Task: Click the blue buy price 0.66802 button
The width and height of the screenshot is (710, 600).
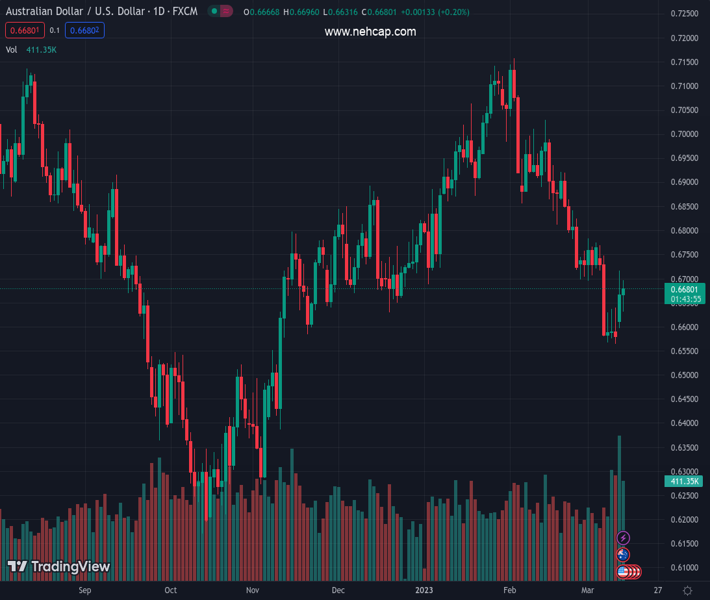Action: (85, 31)
